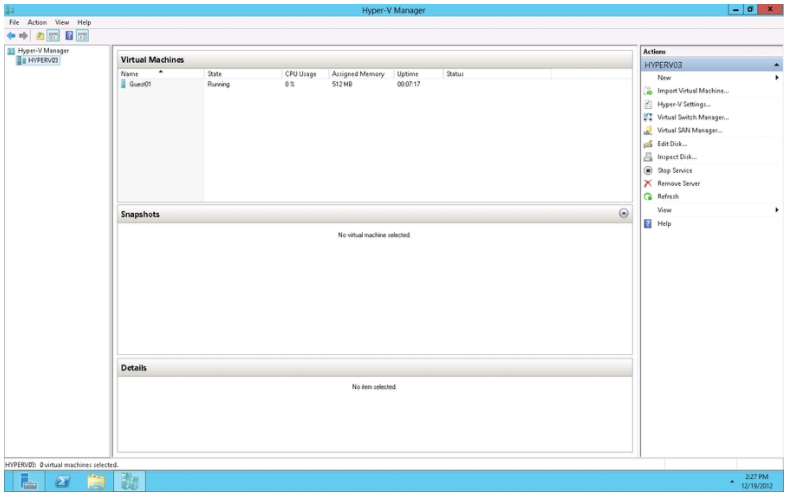788x497 pixels.
Task: Show hidden tray icons arrow
Action: pos(732,482)
